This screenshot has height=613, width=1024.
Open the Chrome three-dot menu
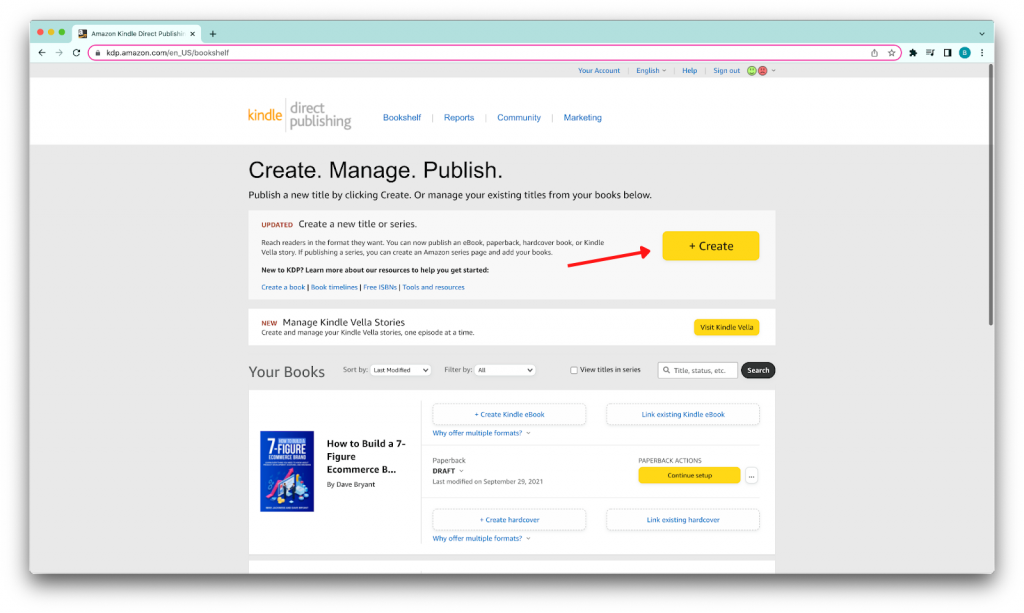coord(981,53)
